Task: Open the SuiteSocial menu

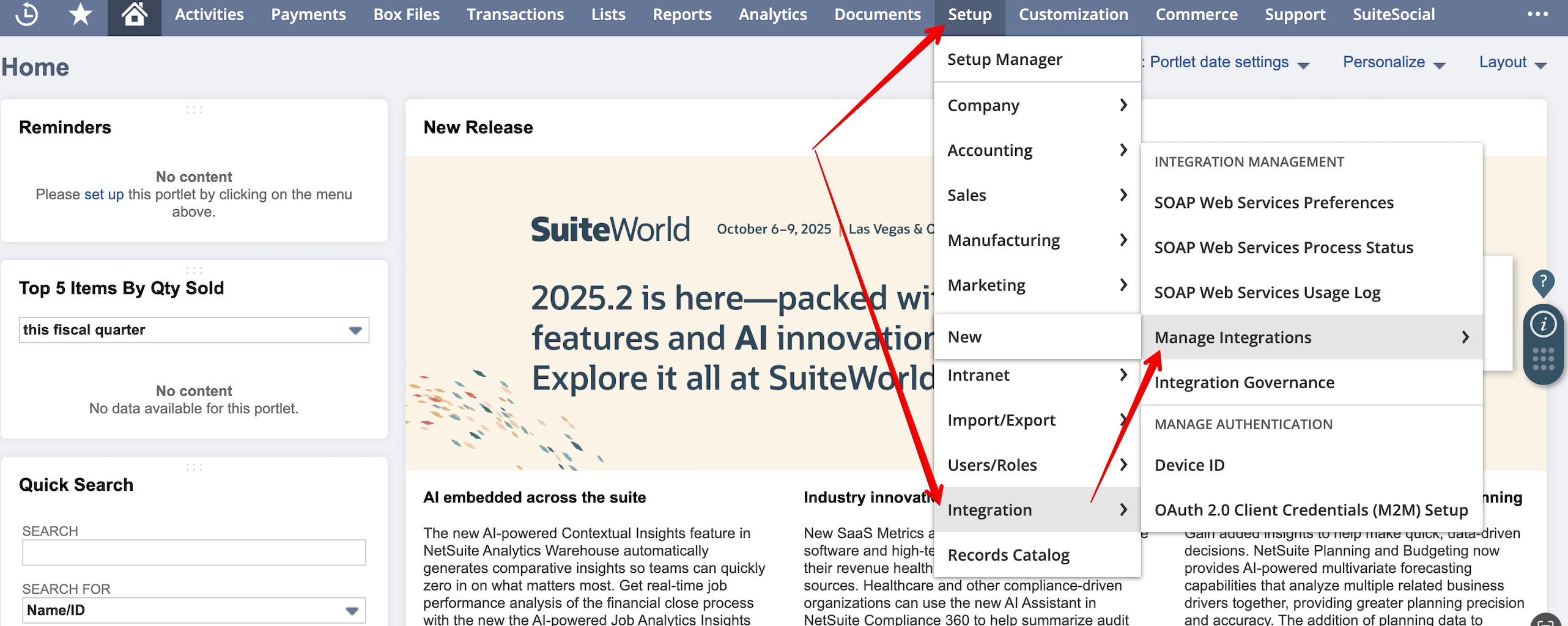Action: click(x=1393, y=15)
